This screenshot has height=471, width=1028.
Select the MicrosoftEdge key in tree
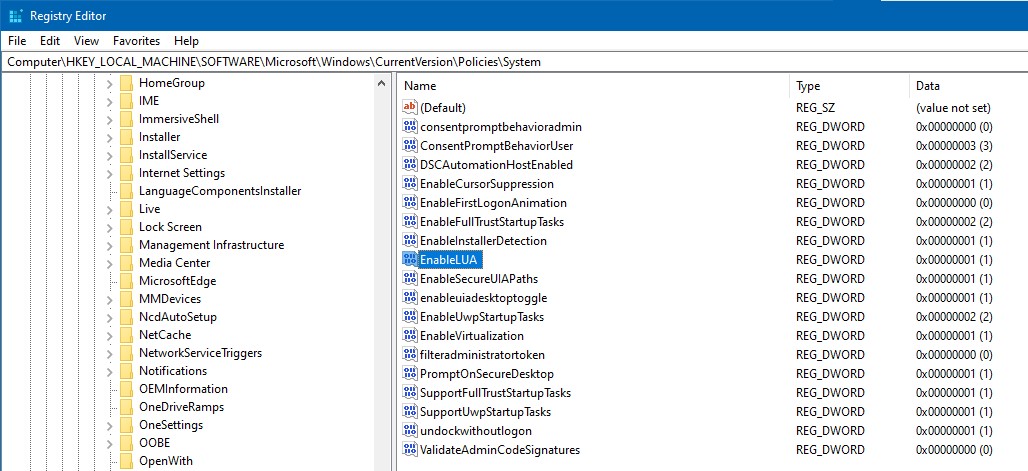(177, 281)
